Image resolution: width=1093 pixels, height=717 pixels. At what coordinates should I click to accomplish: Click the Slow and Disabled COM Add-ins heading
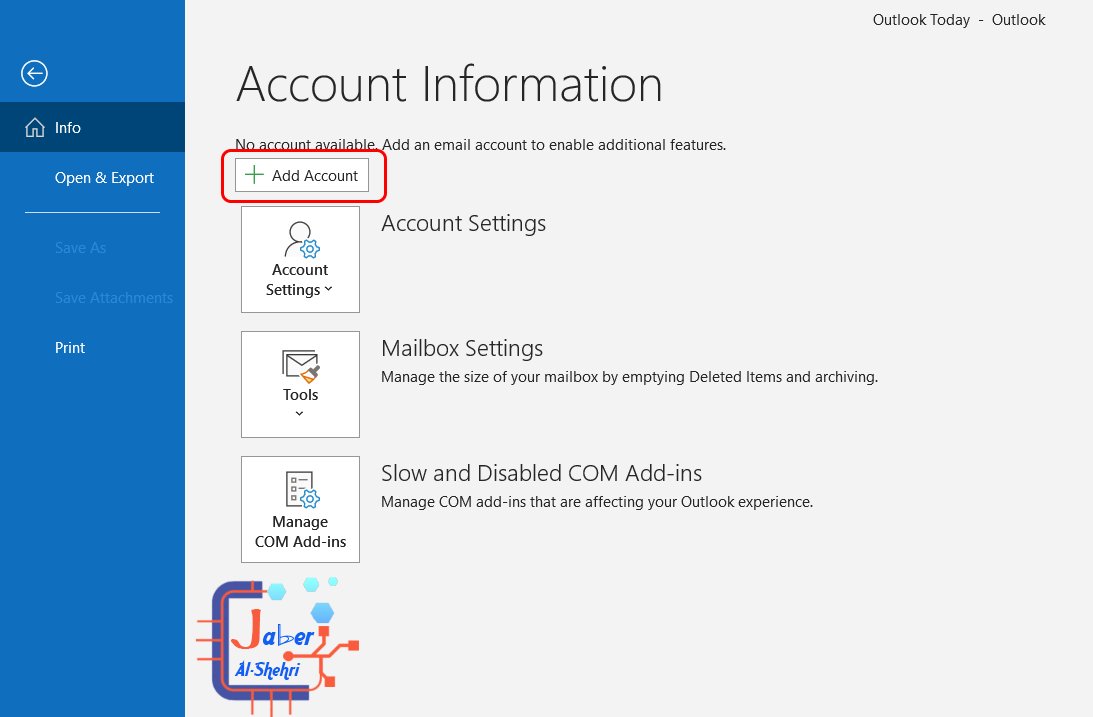[x=542, y=473]
